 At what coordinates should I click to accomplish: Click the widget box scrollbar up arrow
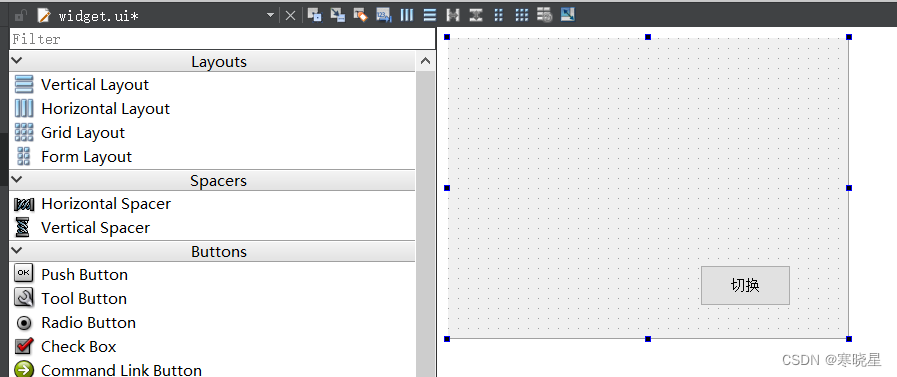click(x=425, y=61)
